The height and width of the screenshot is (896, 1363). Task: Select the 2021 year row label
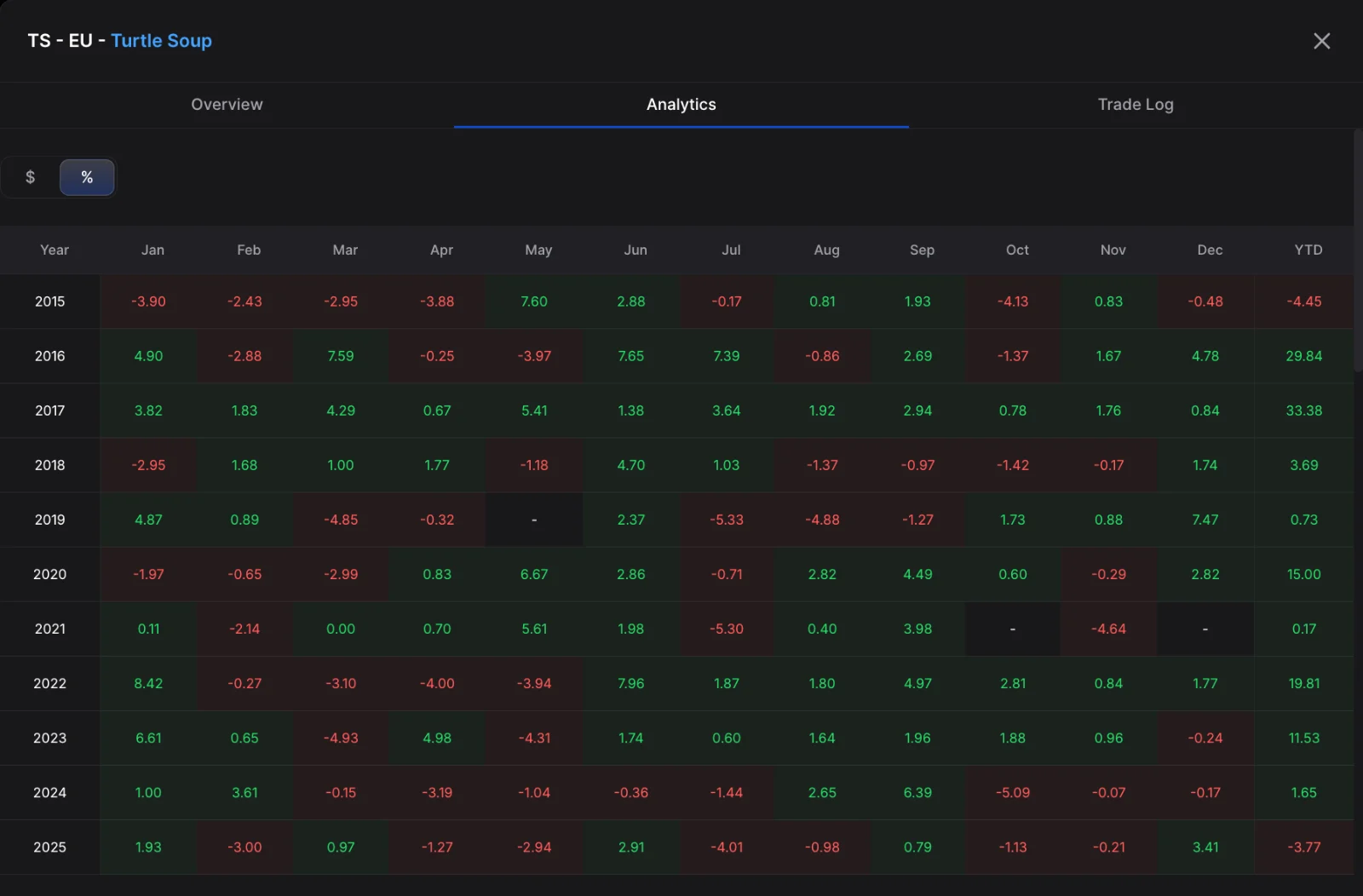click(49, 629)
